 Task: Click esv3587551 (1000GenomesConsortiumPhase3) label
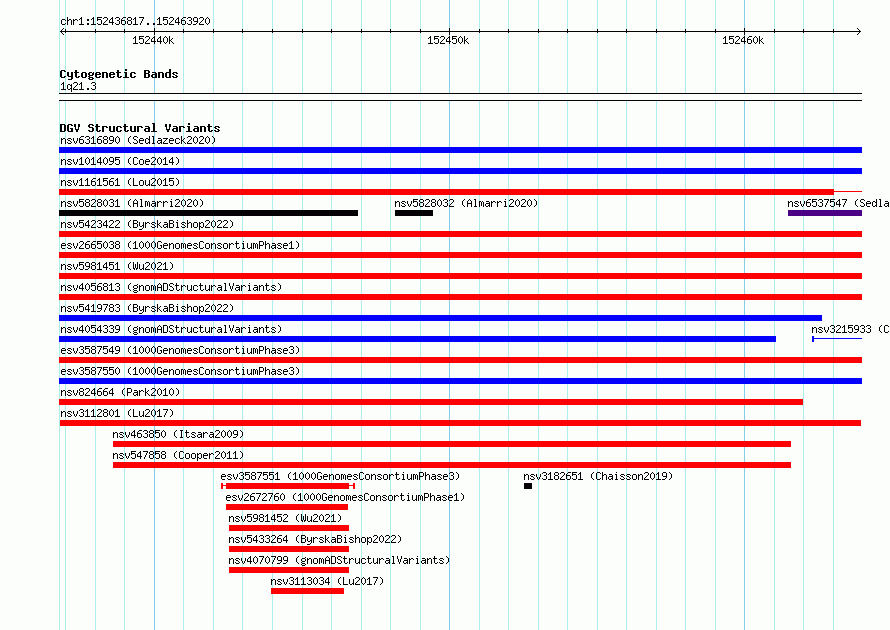point(340,476)
